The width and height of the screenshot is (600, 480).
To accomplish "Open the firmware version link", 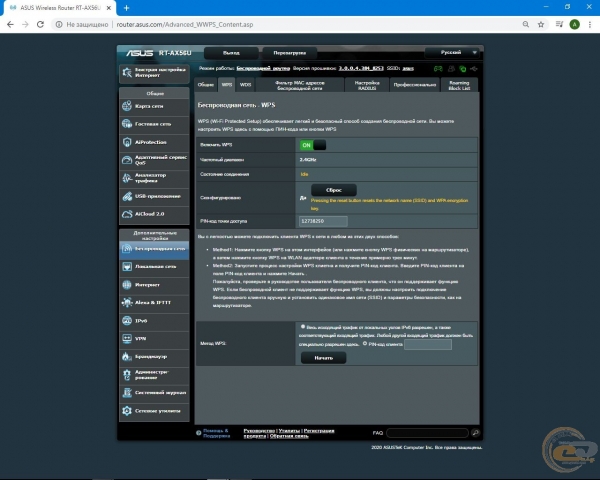I will pos(361,68).
